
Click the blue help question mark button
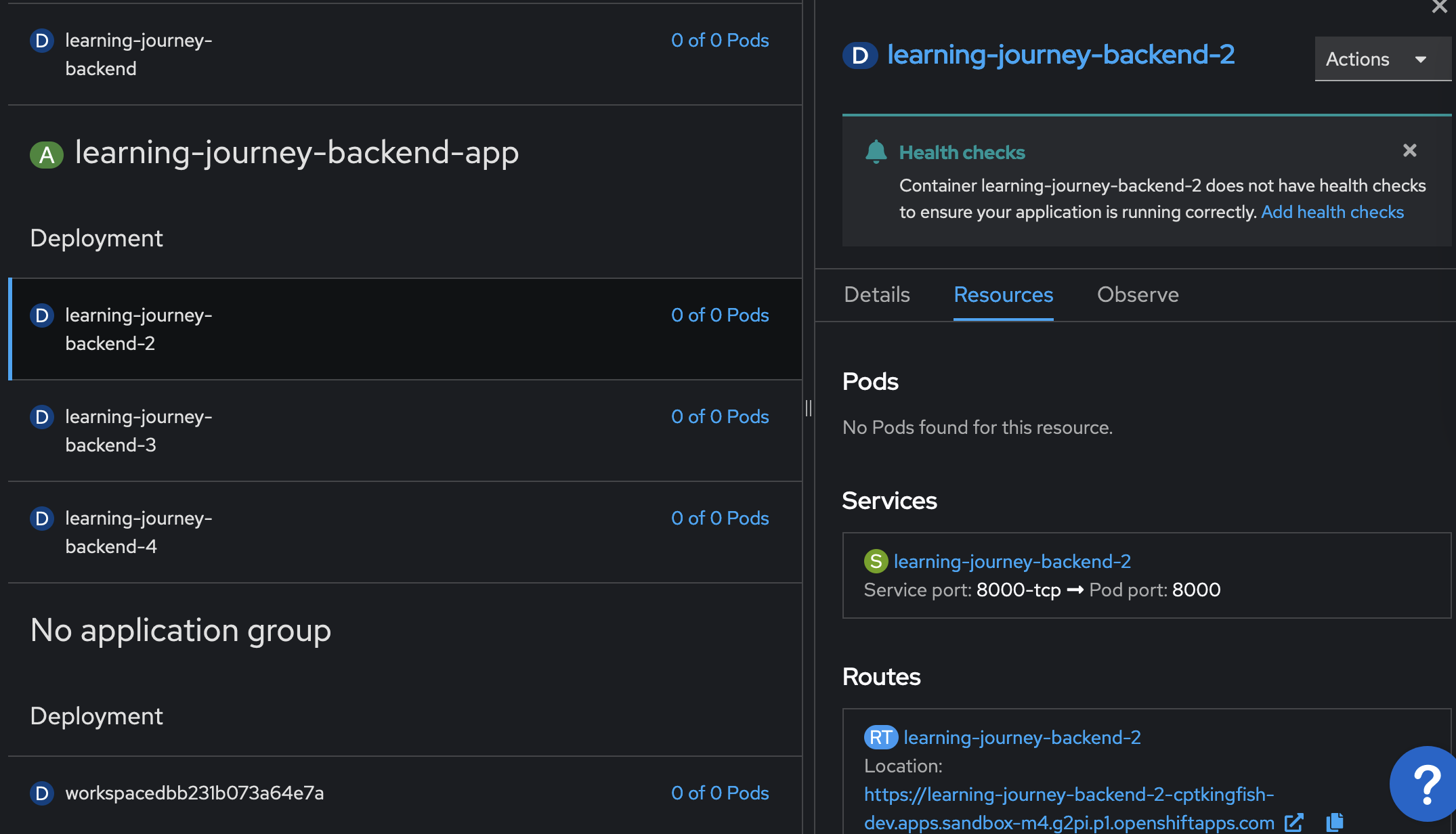click(x=1426, y=784)
